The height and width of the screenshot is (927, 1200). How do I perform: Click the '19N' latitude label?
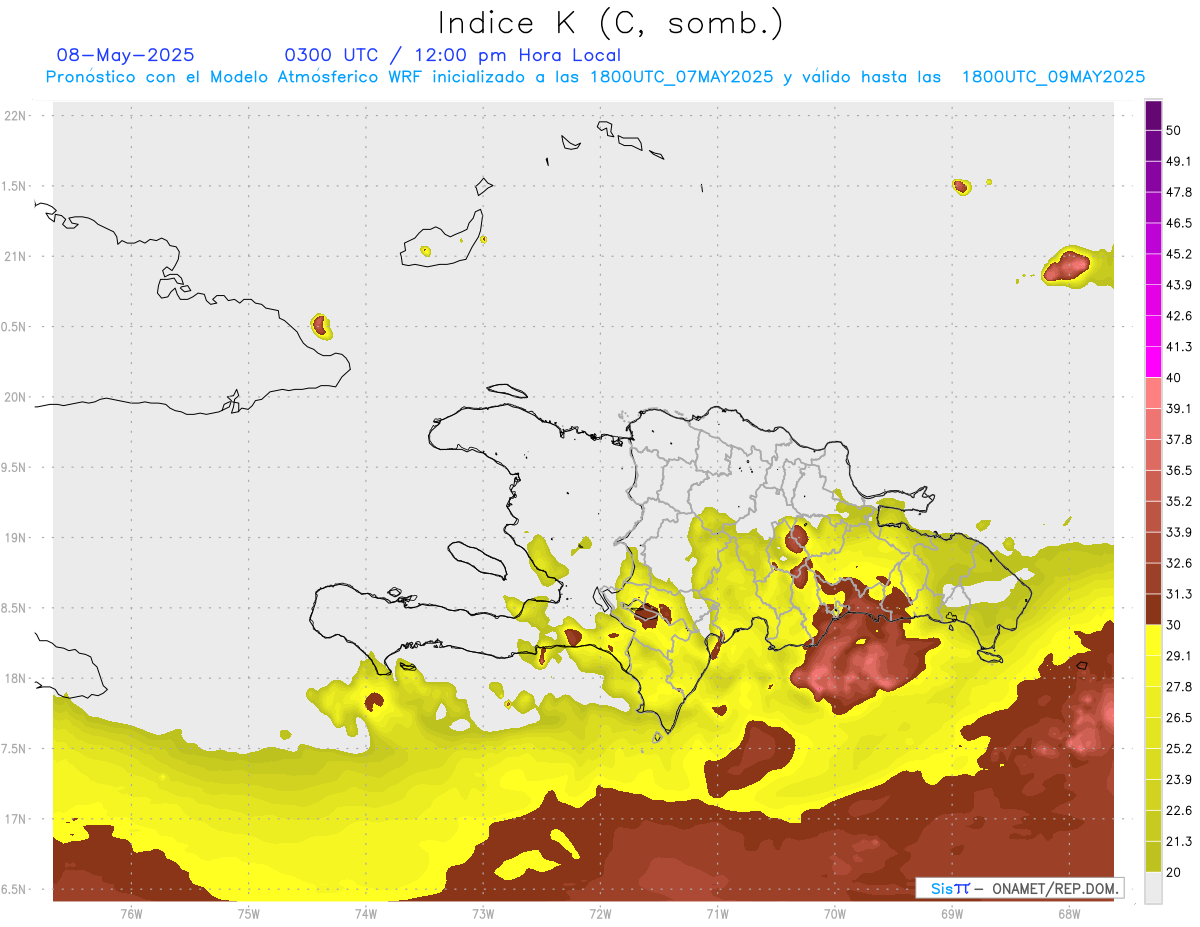(x=16, y=537)
